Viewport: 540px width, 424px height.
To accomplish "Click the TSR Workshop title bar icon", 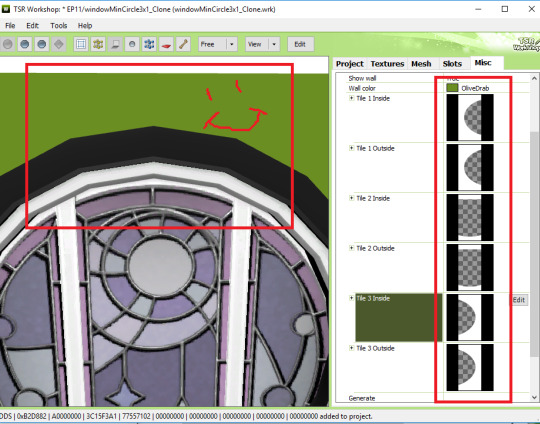I will tap(5, 9).
